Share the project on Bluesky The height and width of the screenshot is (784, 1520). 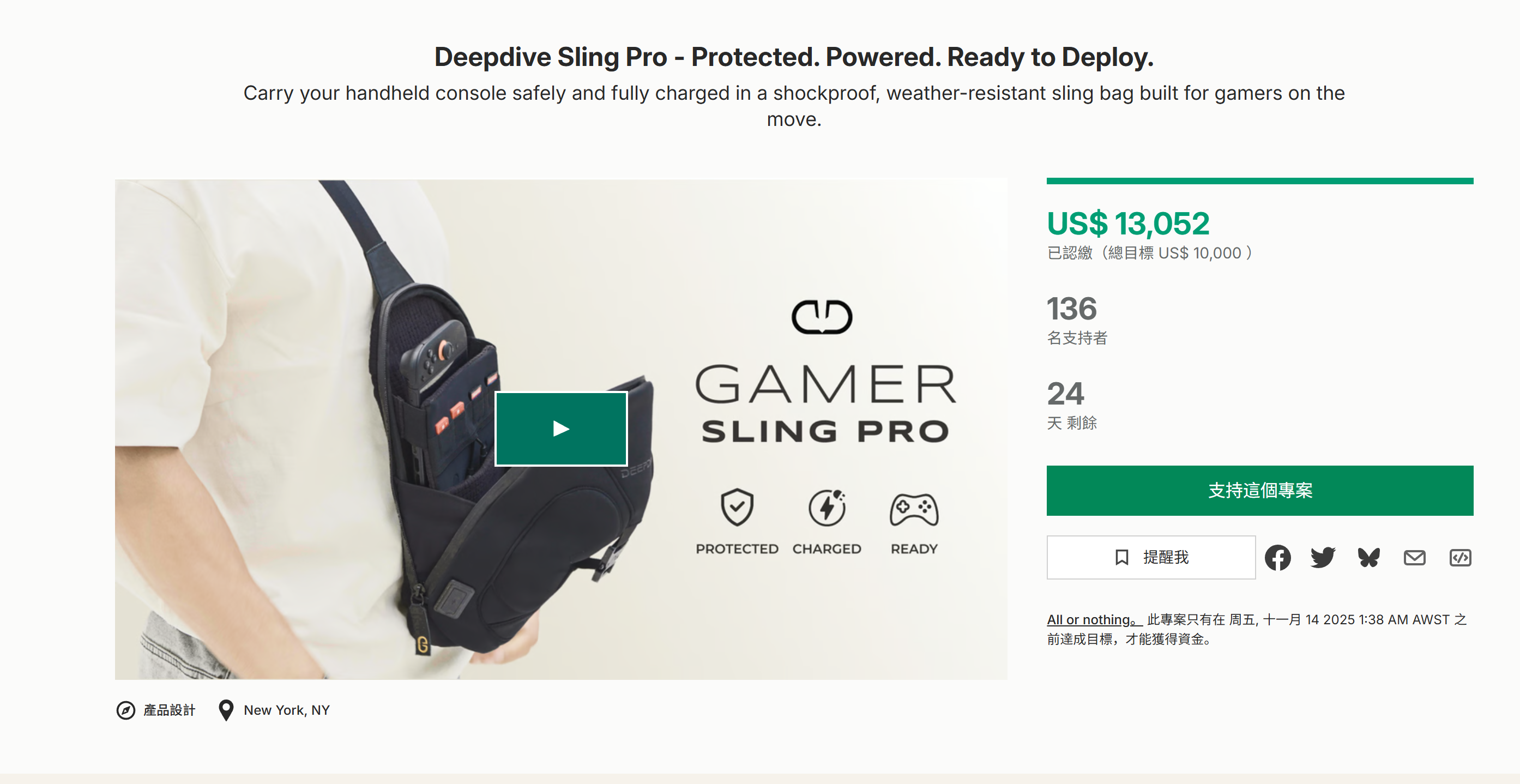coord(1368,558)
